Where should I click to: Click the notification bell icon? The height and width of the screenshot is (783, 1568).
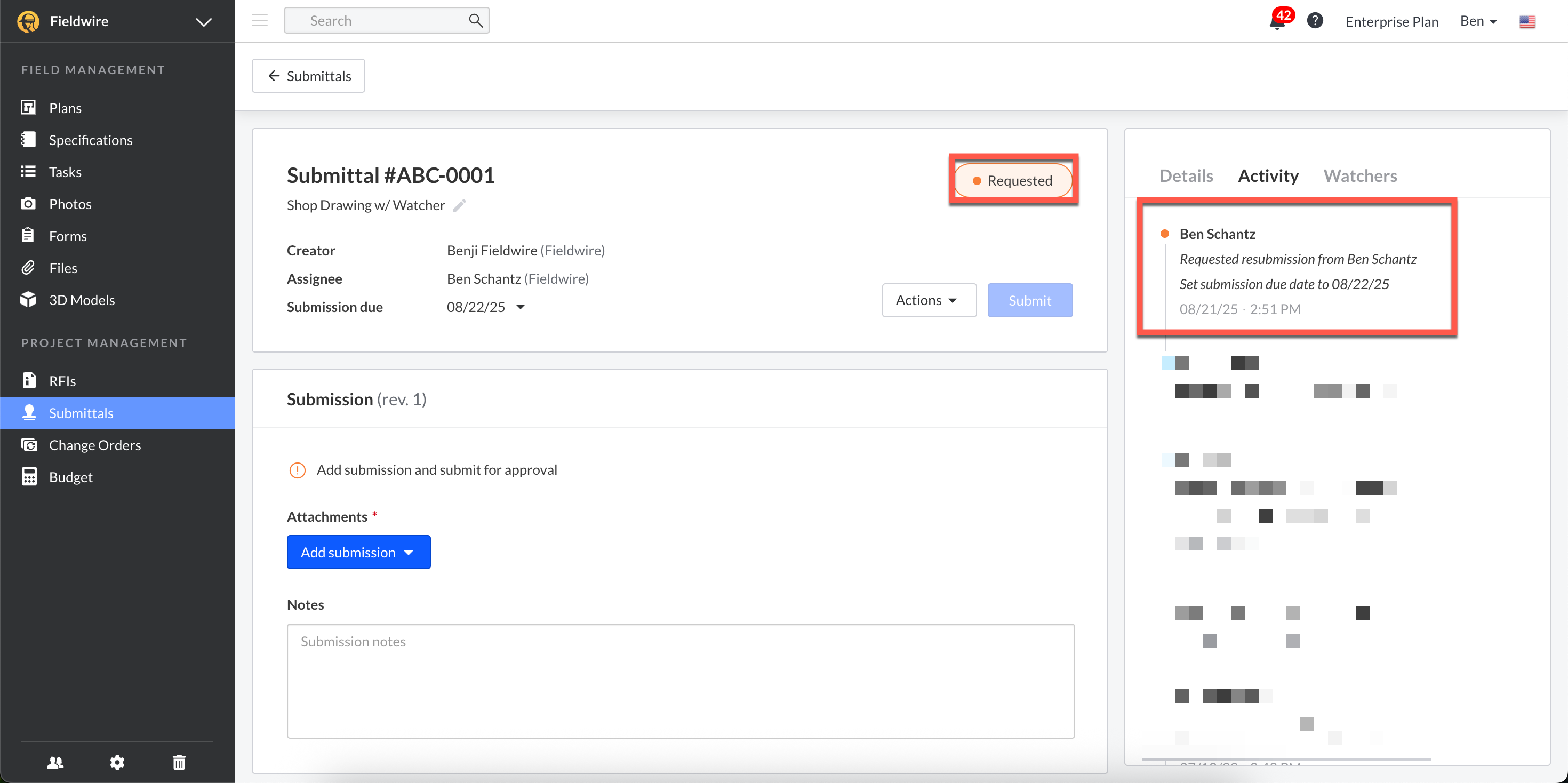1277,22
